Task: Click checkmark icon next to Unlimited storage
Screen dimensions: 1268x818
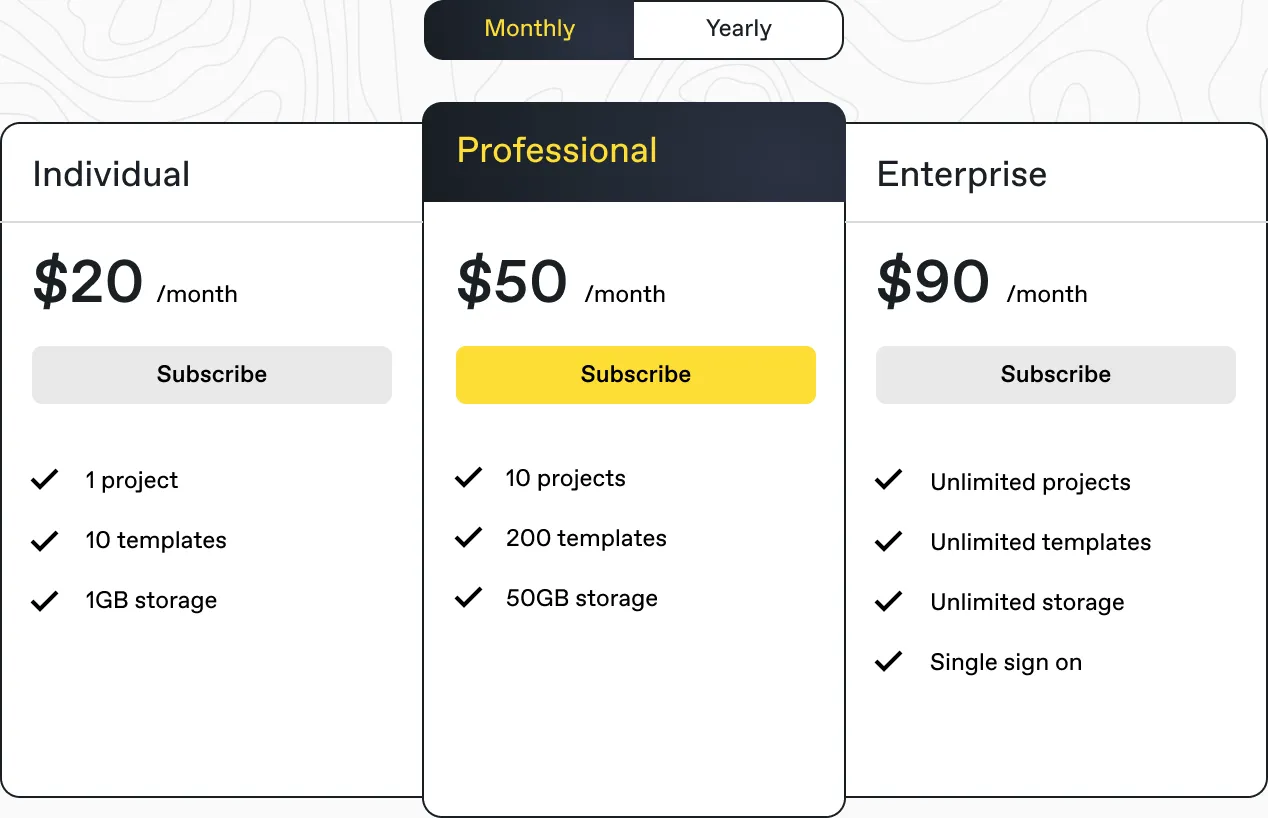Action: (x=889, y=602)
